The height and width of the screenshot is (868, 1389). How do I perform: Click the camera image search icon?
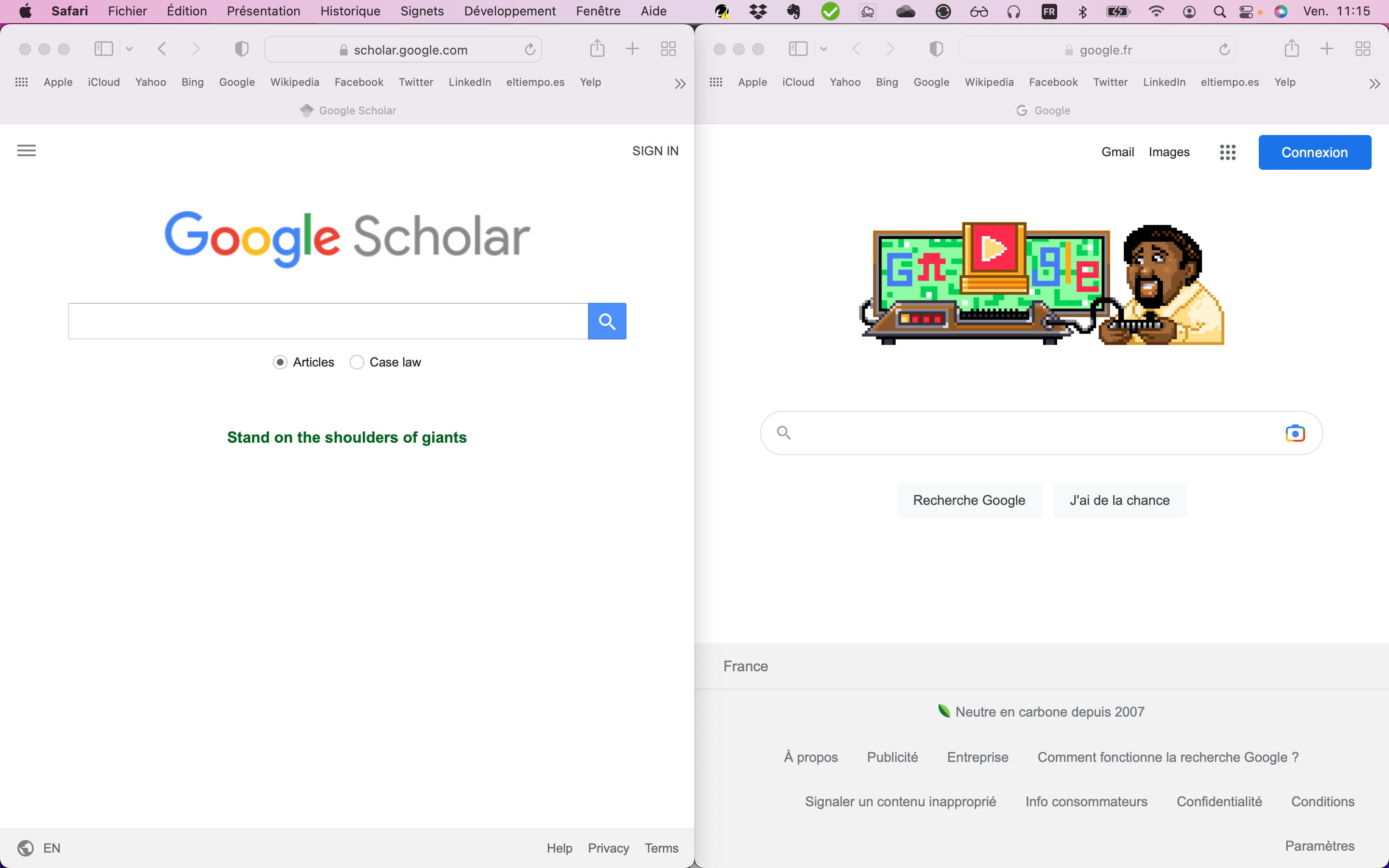tap(1295, 433)
